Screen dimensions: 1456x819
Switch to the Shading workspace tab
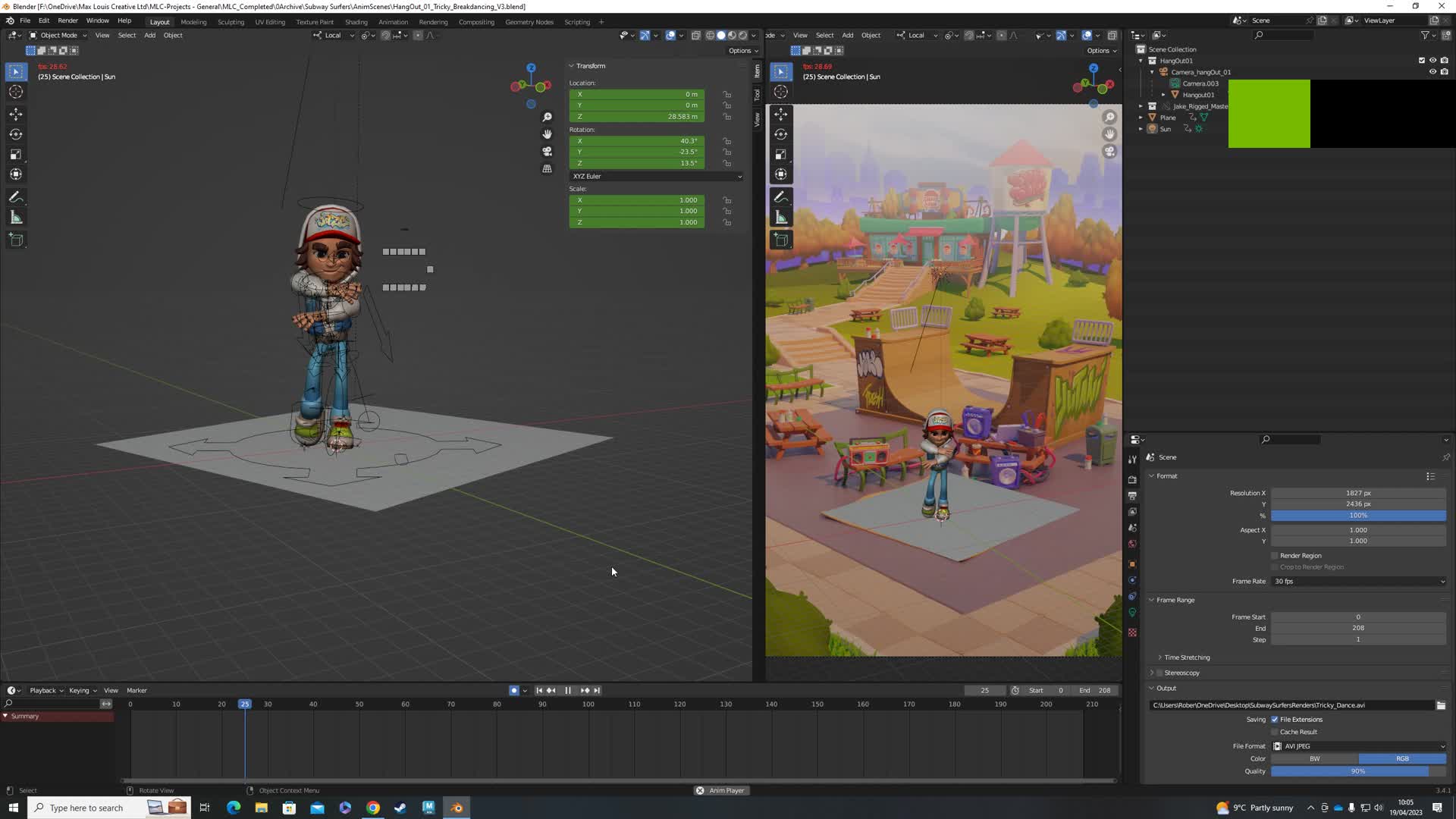coord(356,22)
